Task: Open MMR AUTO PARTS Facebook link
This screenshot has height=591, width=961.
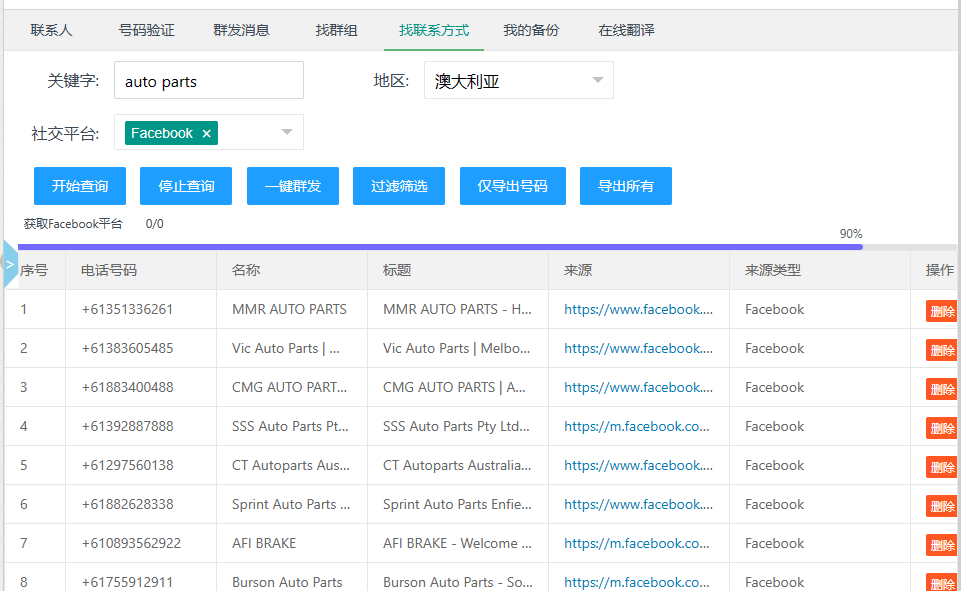Action: tap(638, 310)
